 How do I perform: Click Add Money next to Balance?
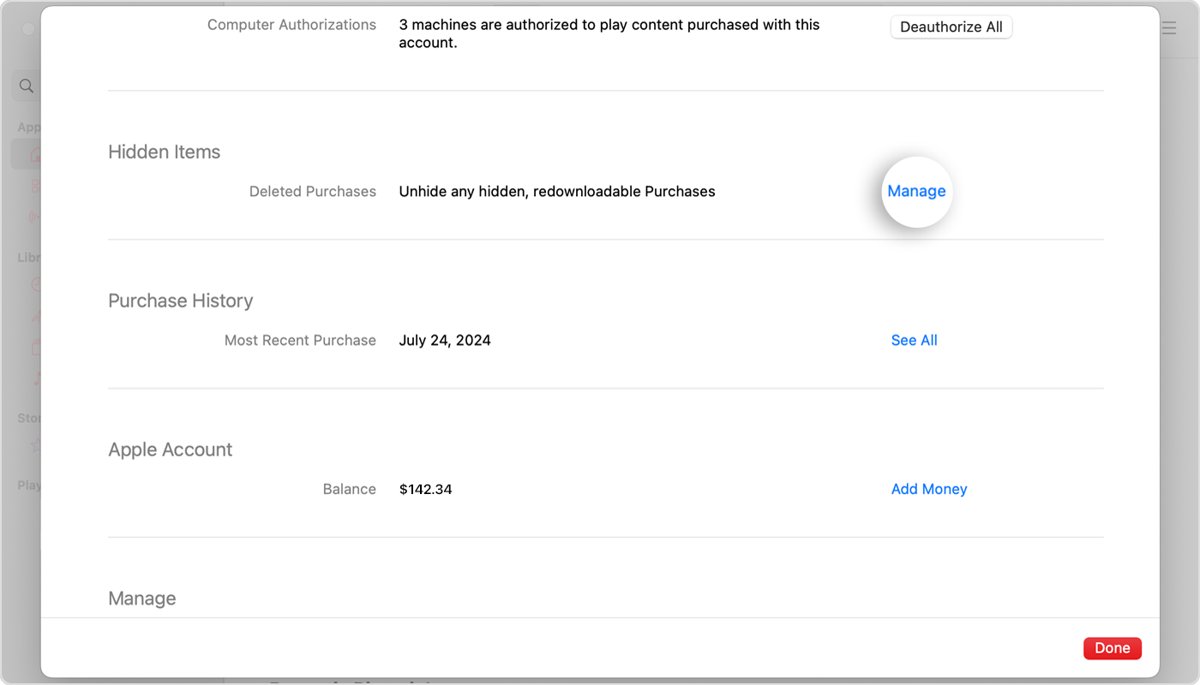(x=929, y=489)
